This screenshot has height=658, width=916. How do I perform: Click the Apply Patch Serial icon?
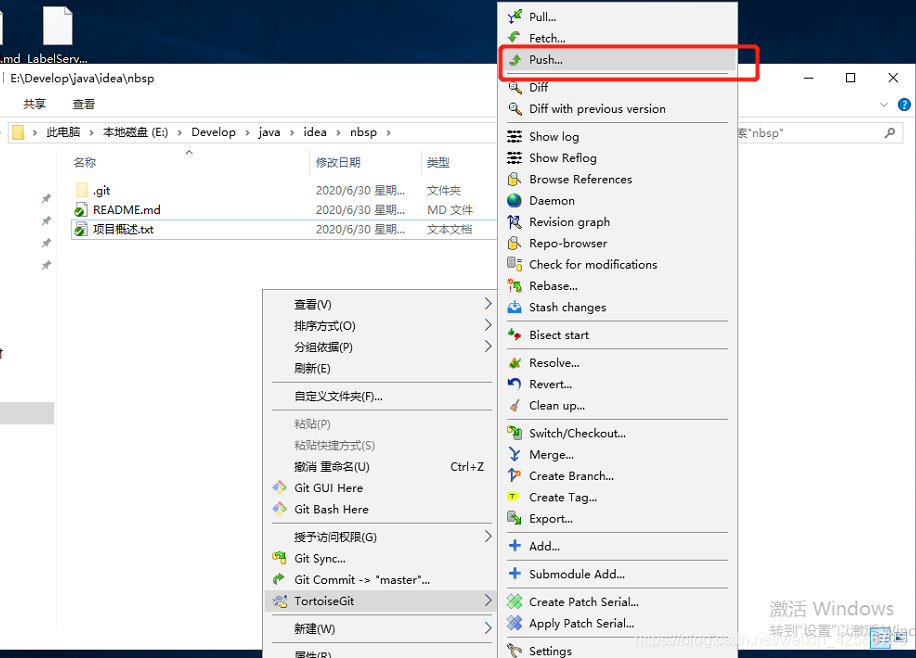coord(515,623)
